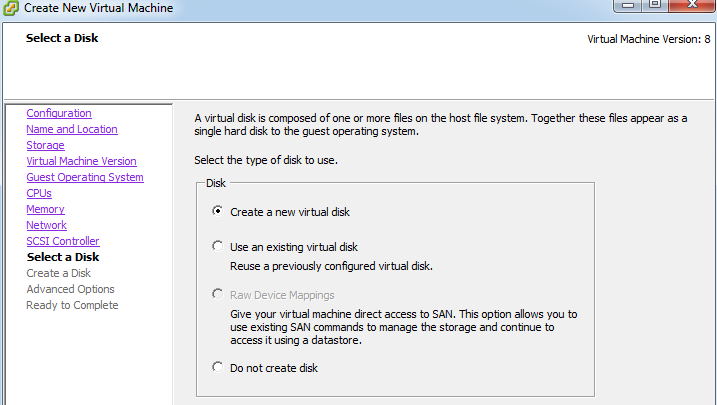Revisit the SCSI Controller step
717x405 pixels.
63,241
